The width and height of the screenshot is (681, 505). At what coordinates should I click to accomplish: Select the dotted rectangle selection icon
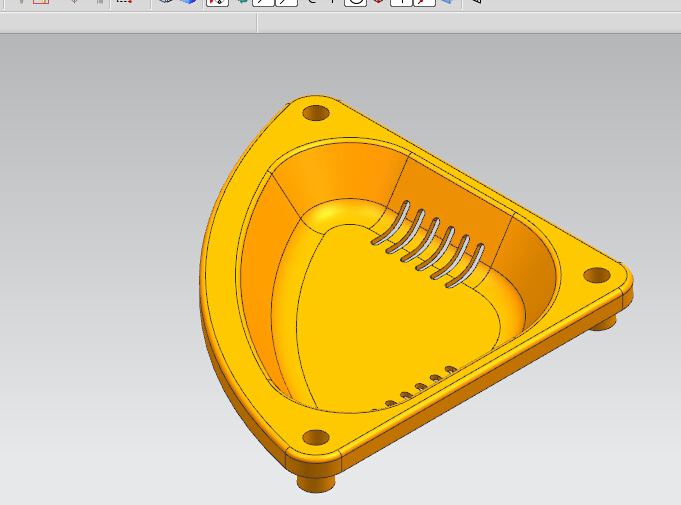coord(123,3)
